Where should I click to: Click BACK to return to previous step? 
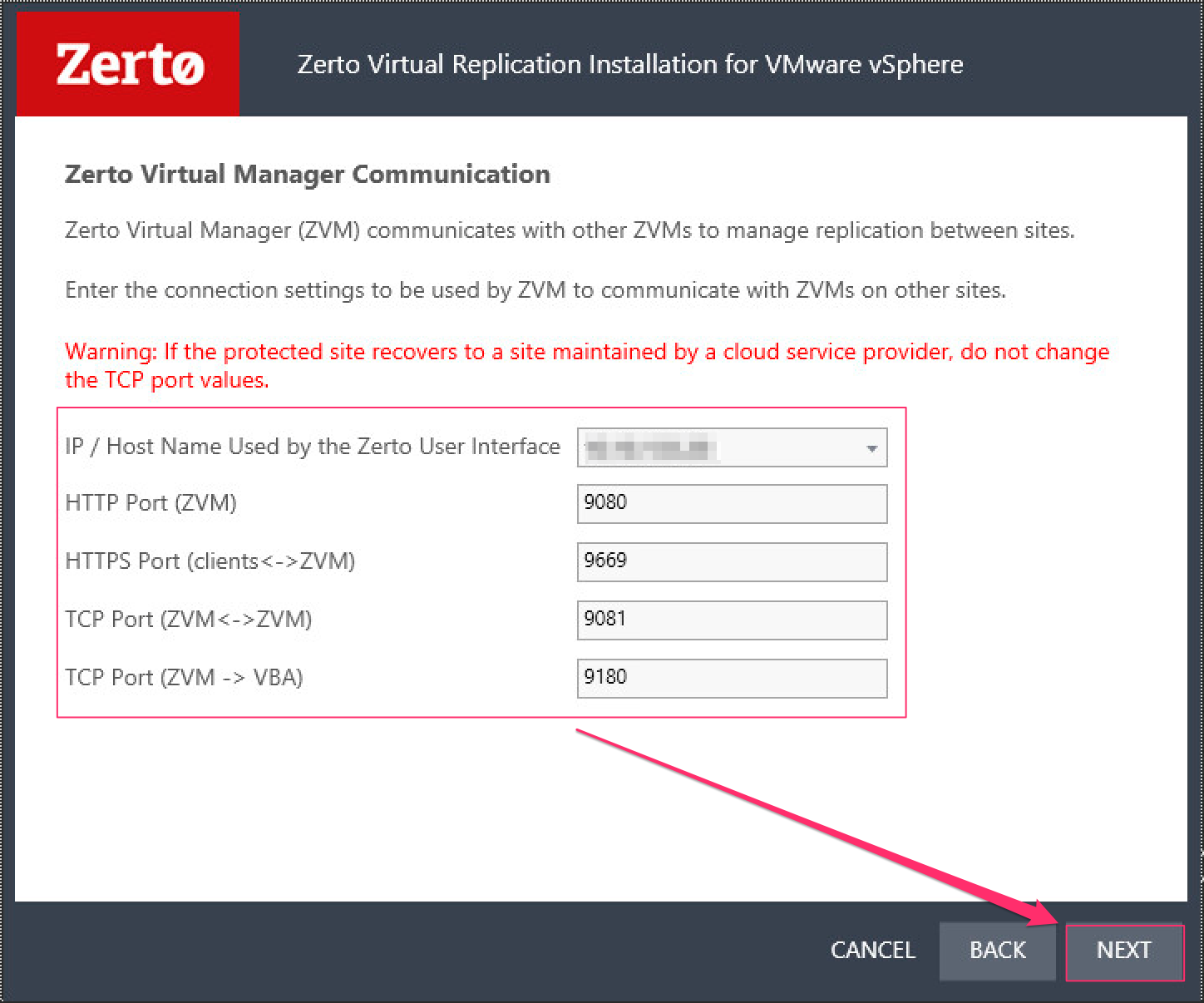[997, 951]
